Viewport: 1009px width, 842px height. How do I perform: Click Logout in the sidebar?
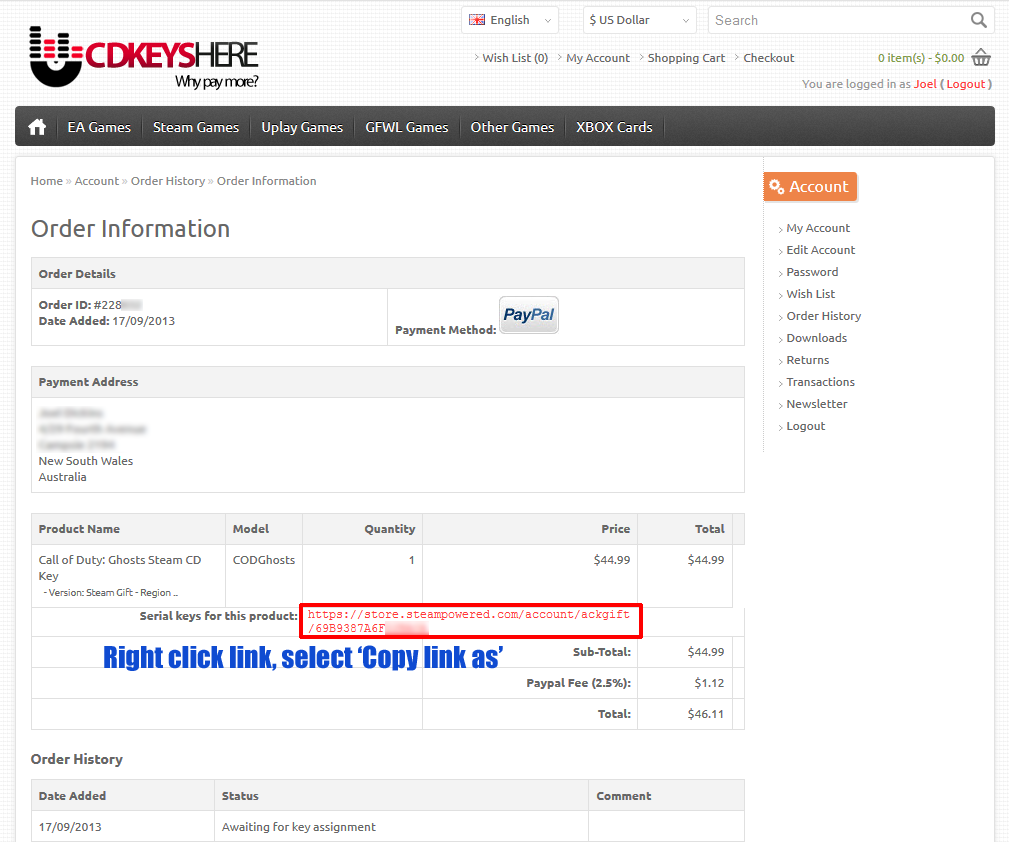(806, 426)
